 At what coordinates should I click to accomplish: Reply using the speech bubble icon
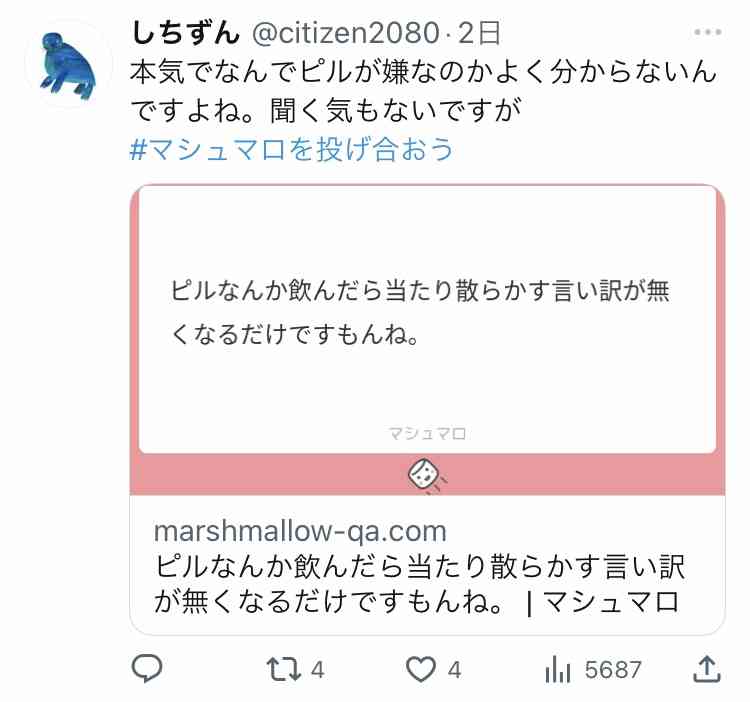tap(147, 669)
